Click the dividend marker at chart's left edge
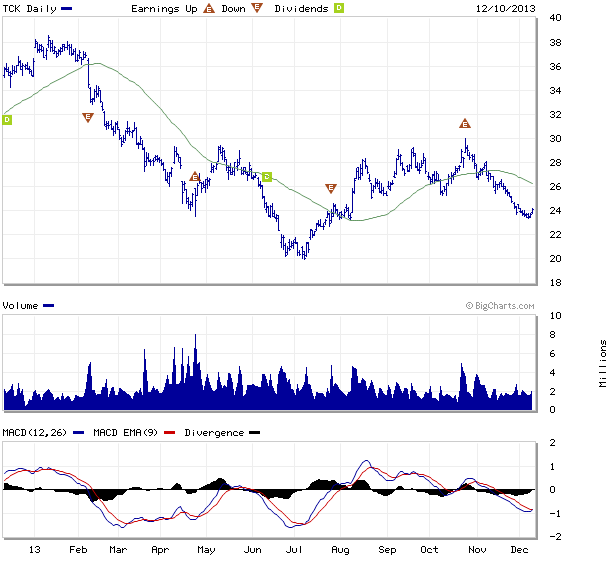Viewport: 614px width, 564px height. [x=7, y=120]
